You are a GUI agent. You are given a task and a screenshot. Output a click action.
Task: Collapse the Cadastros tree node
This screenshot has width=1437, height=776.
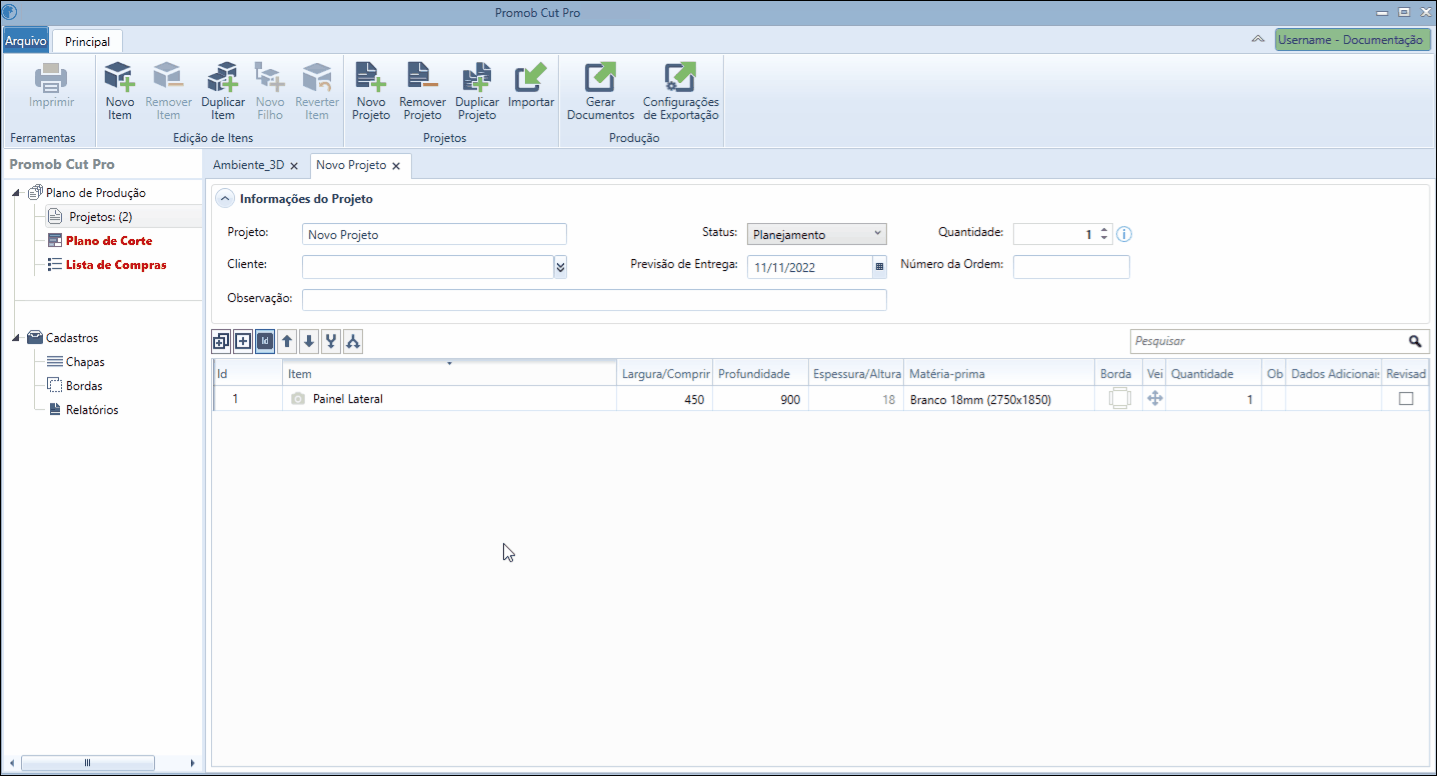pos(18,338)
